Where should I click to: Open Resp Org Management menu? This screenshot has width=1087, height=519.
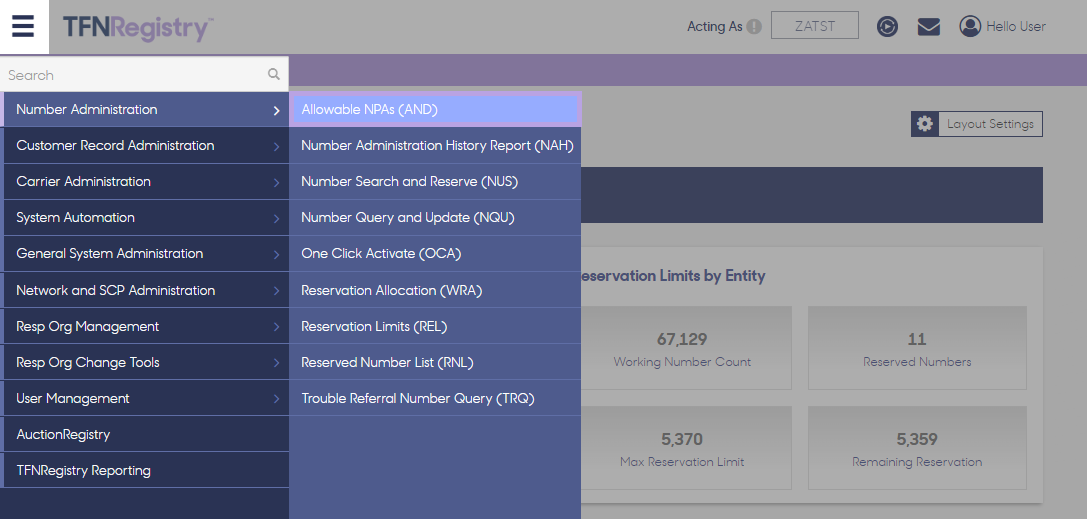click(144, 326)
